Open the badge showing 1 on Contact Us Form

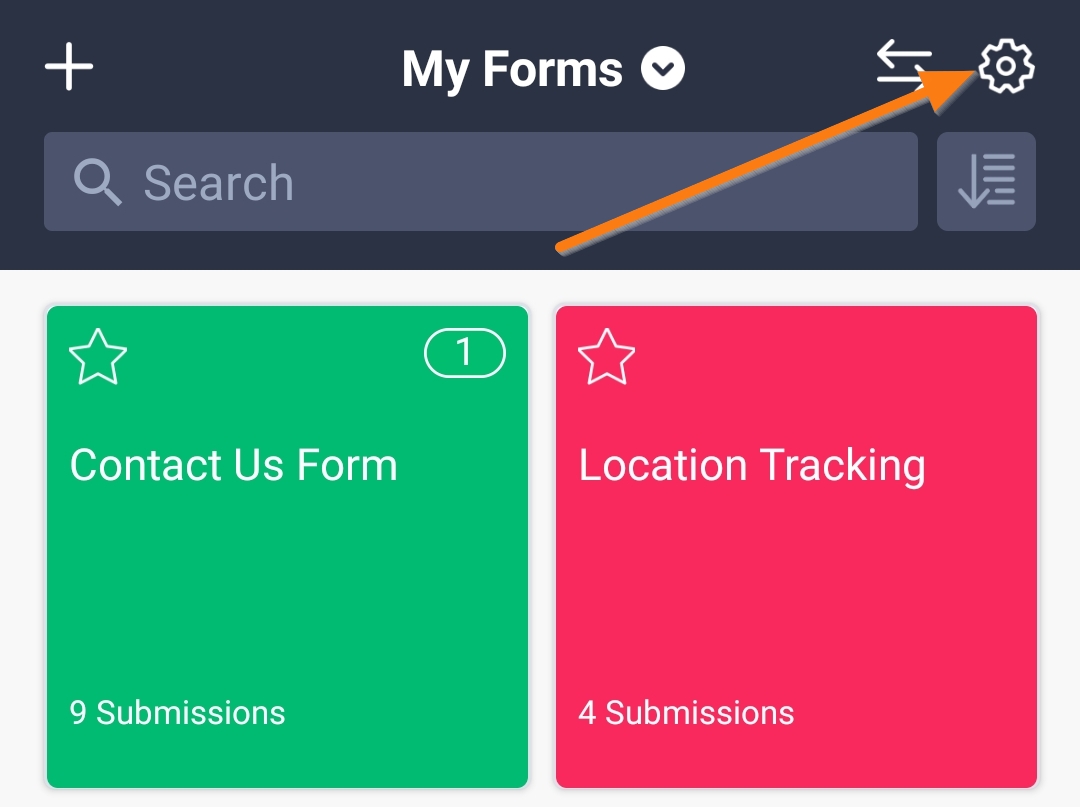click(465, 353)
